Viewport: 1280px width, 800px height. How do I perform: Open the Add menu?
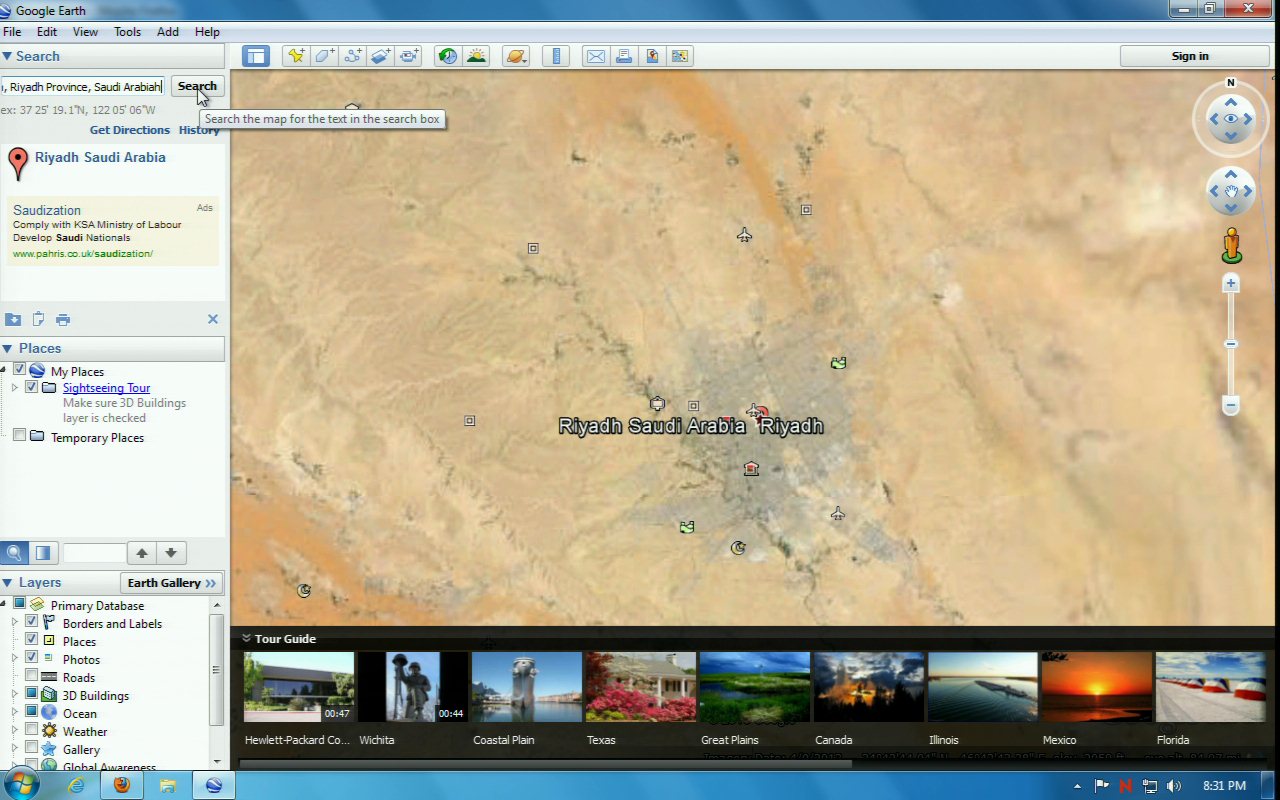[168, 32]
